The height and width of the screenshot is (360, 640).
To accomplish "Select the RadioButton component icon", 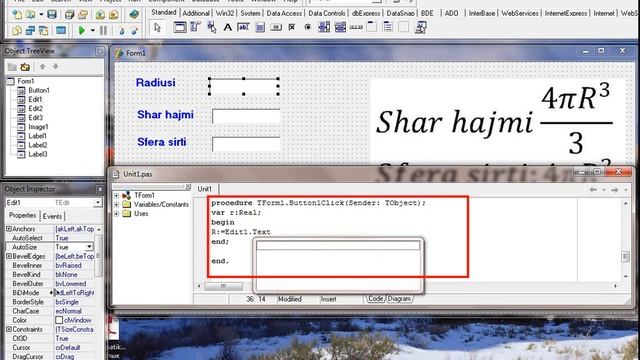I will (x=308, y=28).
